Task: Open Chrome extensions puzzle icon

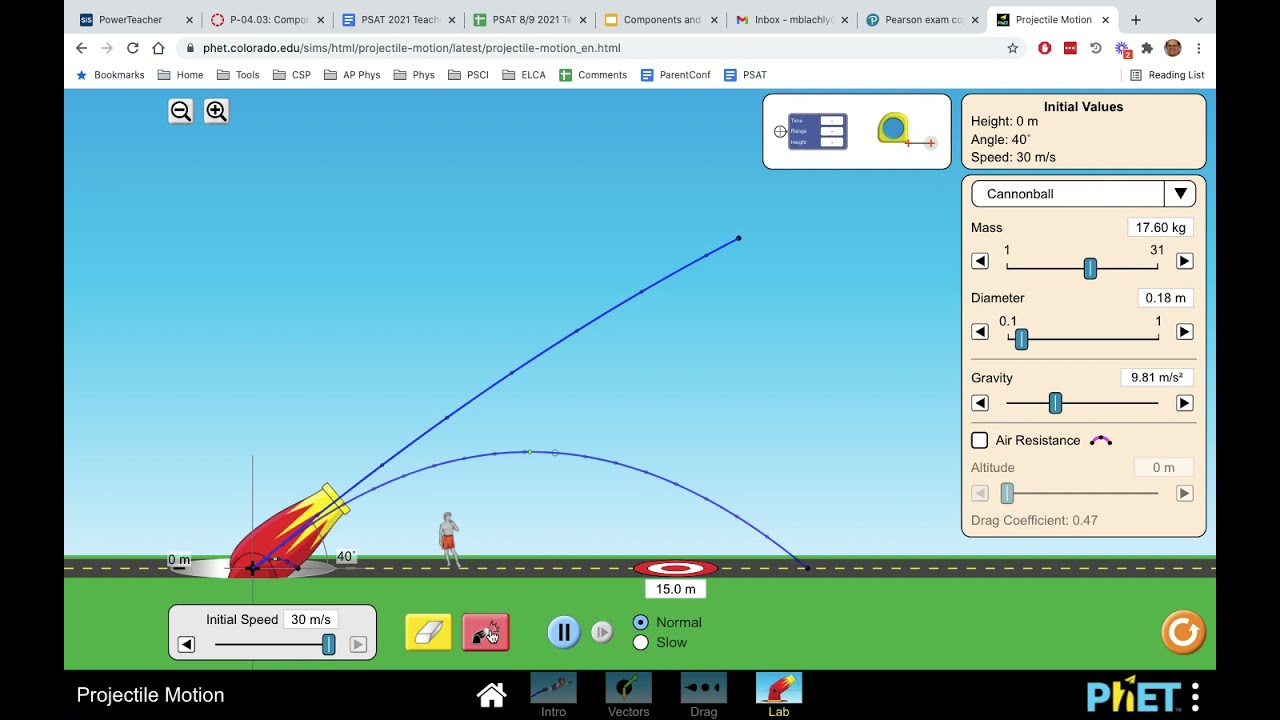Action: (x=1147, y=48)
